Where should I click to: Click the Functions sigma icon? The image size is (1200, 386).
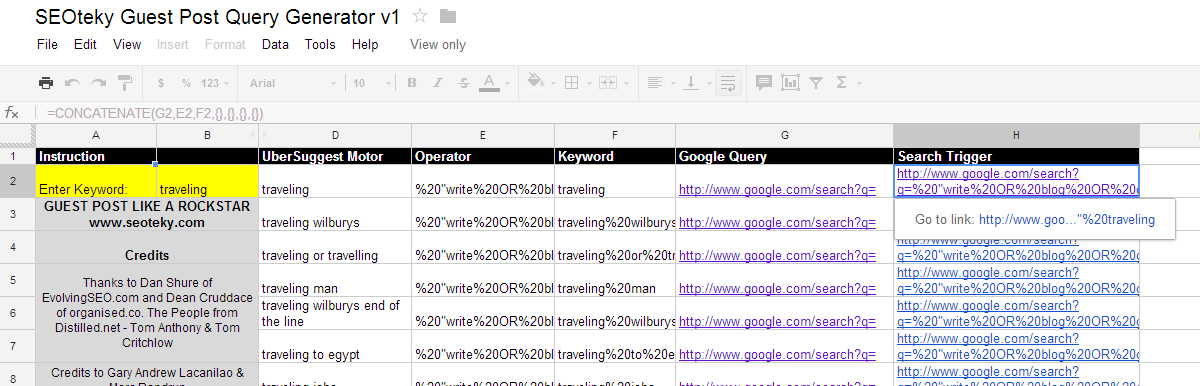click(840, 83)
